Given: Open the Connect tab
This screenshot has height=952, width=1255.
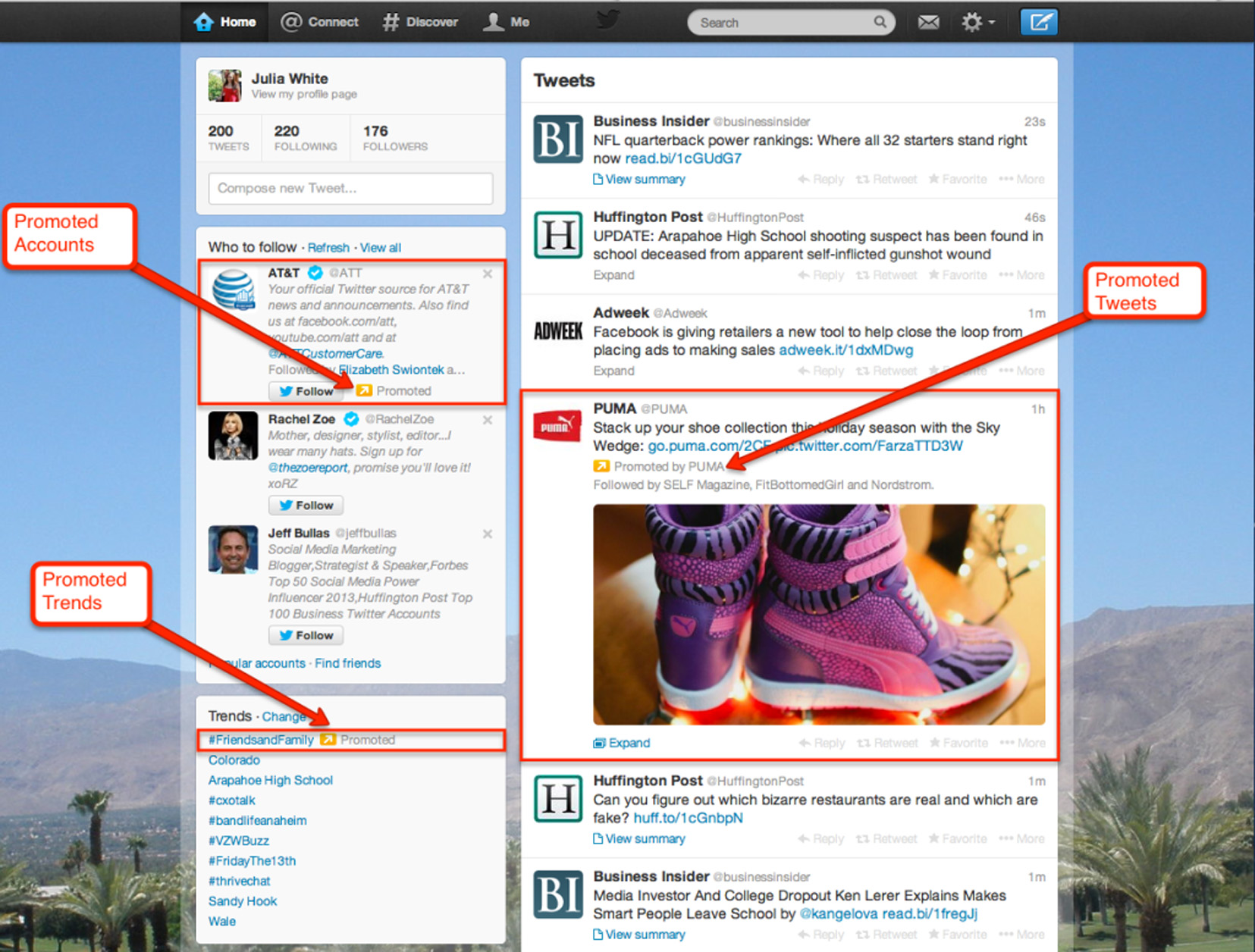Looking at the screenshot, I should [319, 22].
